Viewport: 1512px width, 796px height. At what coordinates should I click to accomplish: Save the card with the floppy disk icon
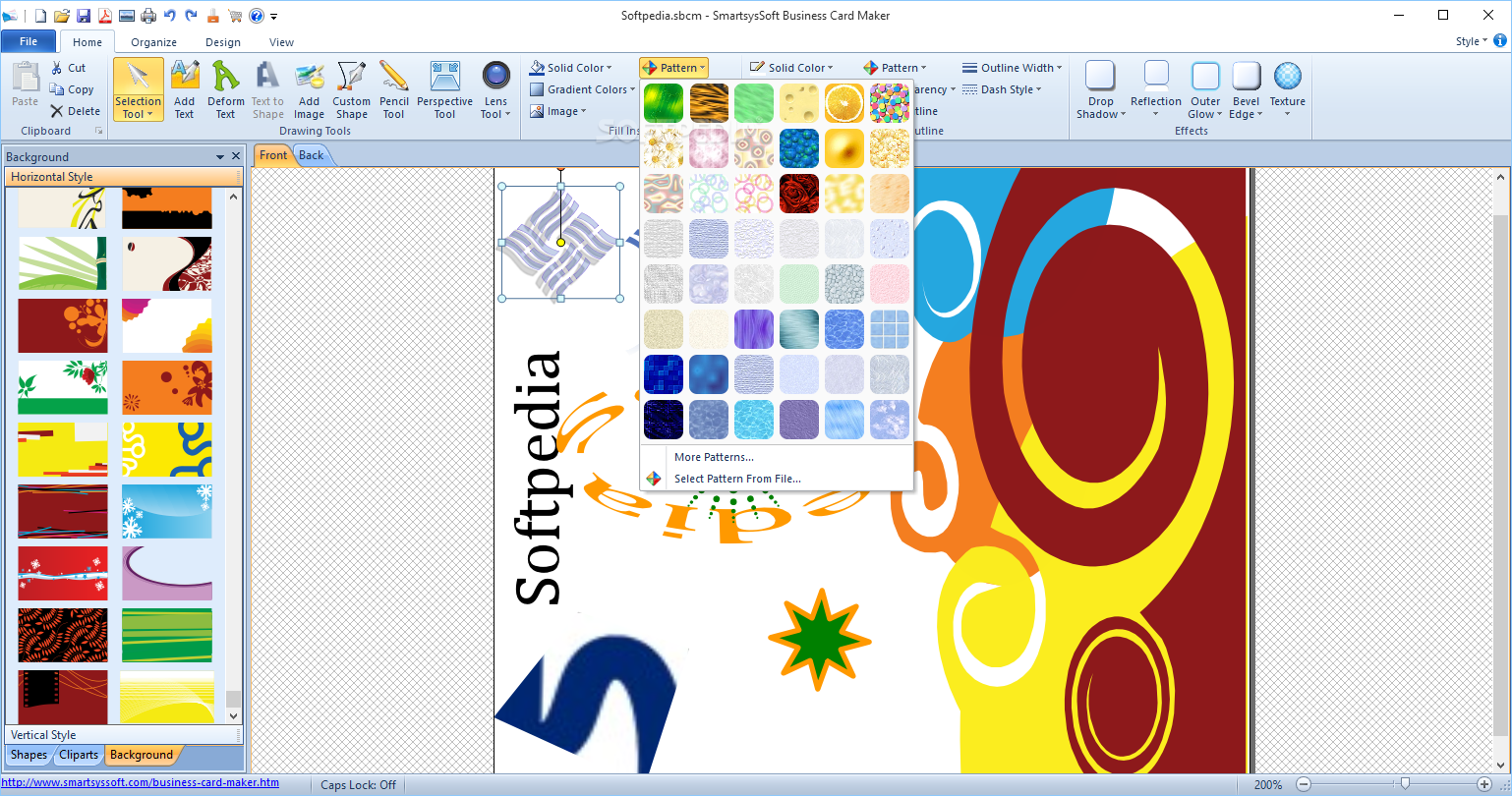tap(83, 15)
